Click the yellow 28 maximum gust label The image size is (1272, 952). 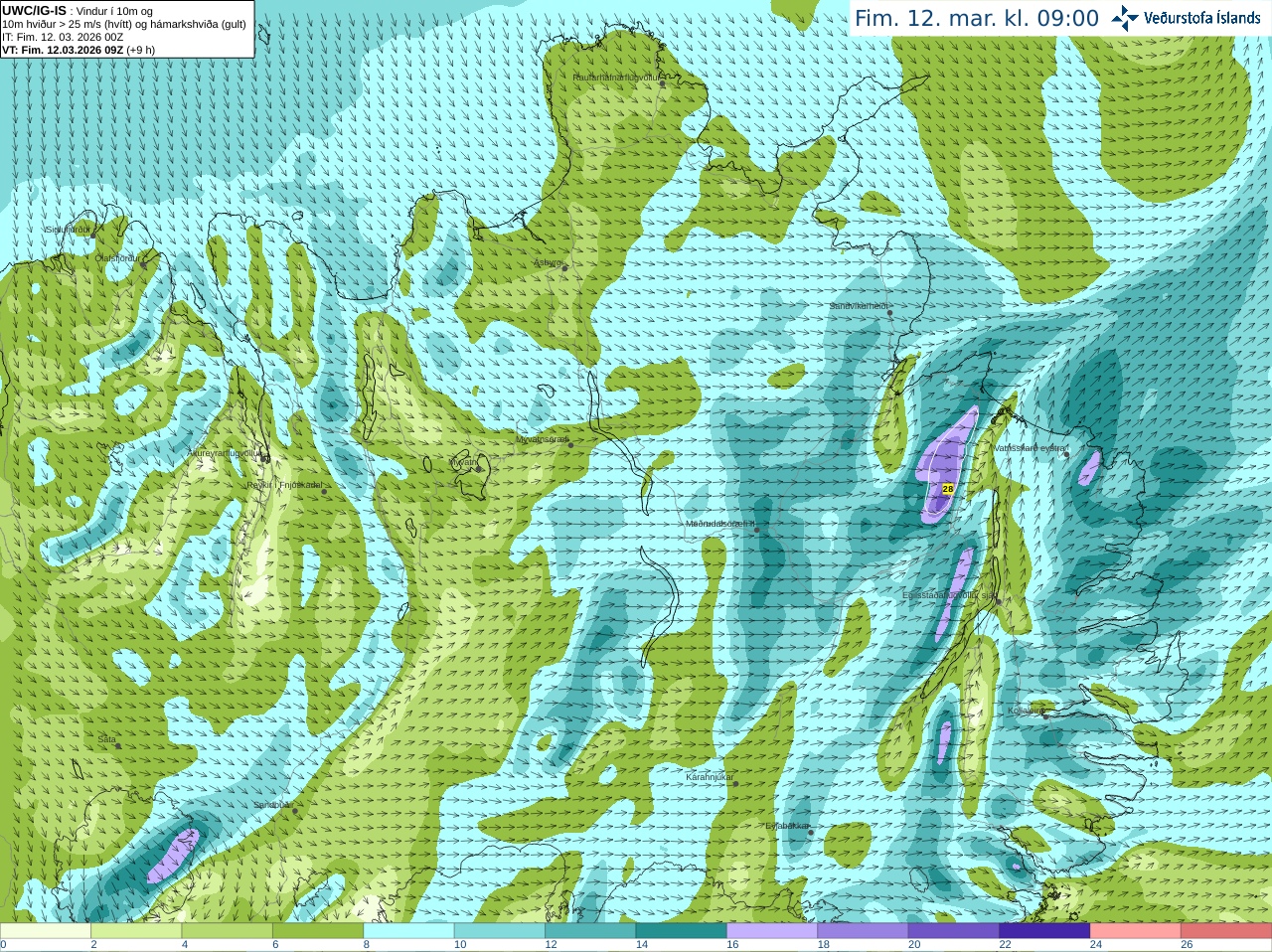point(947,489)
